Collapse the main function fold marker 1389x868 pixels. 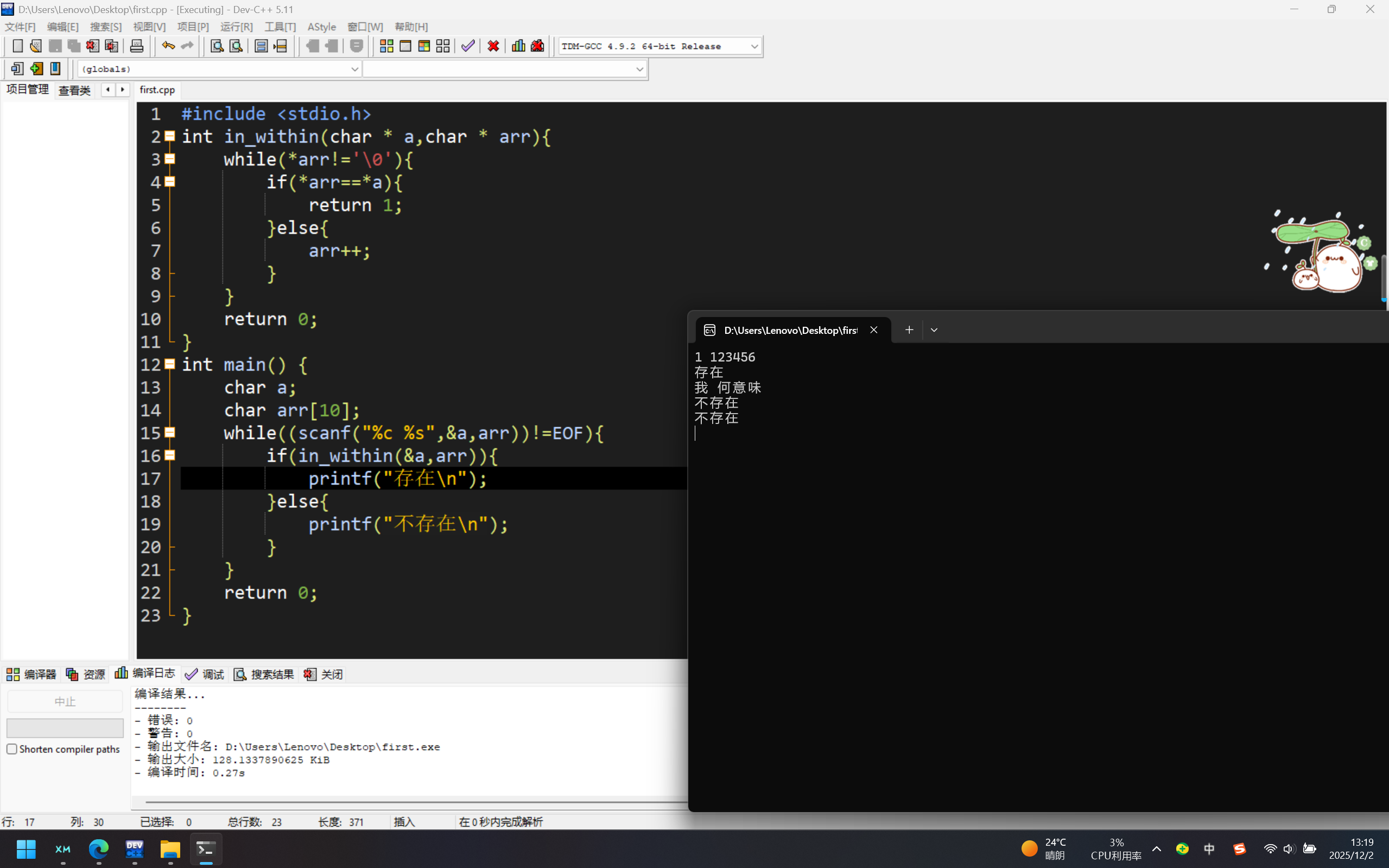[x=170, y=364]
